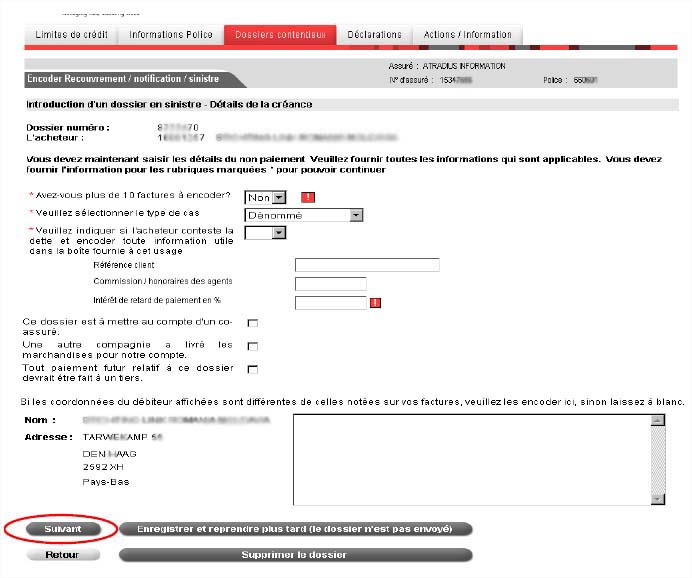This screenshot has height=578, width=692.
Task: Click the Intérêt de retard de paiement field
Action: 331,303
